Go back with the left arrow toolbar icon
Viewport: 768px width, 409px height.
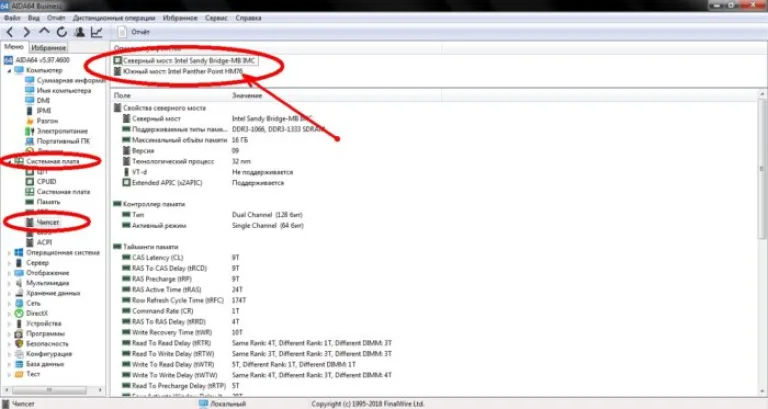point(10,32)
